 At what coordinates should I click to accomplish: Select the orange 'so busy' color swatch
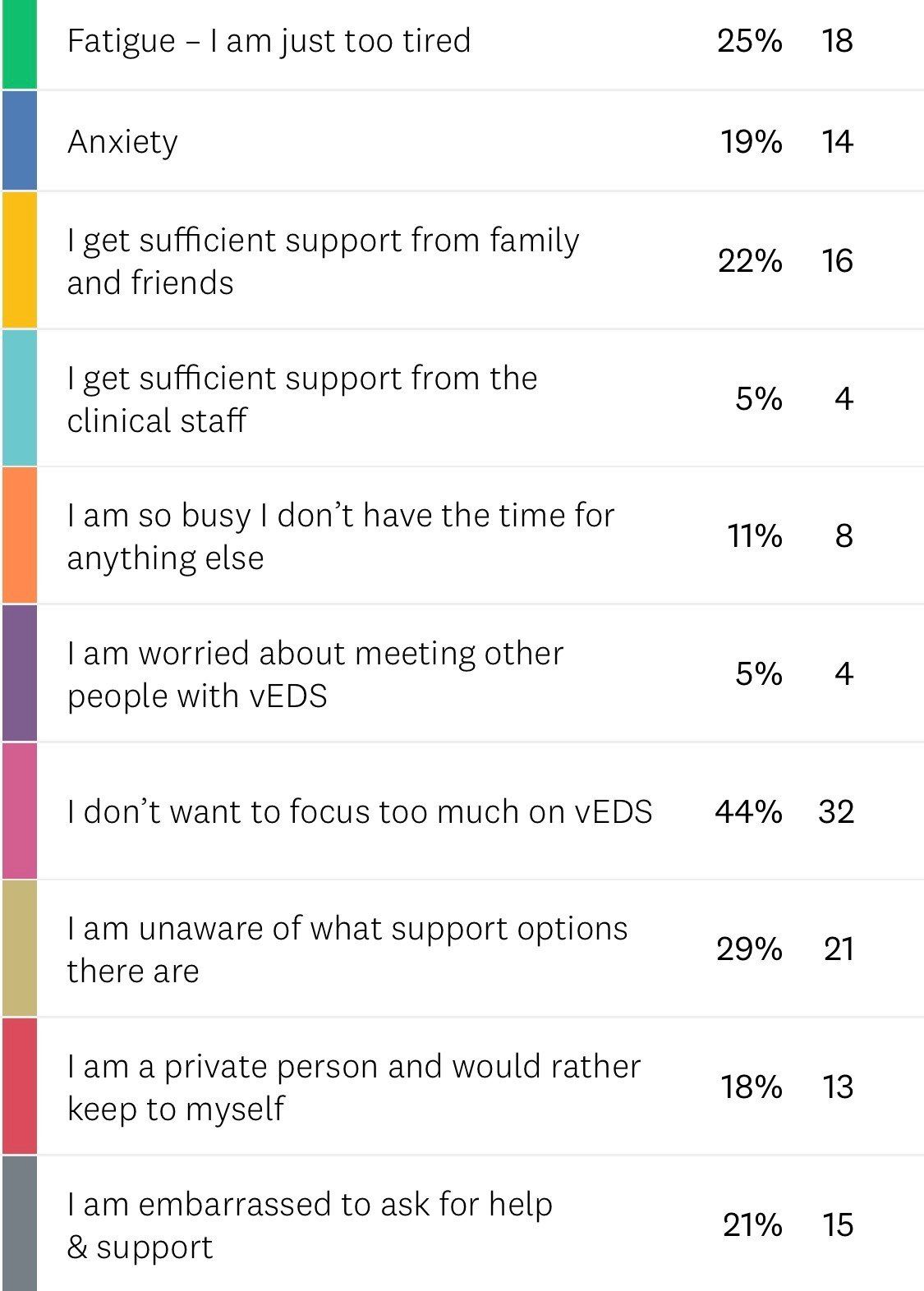coord(19,535)
